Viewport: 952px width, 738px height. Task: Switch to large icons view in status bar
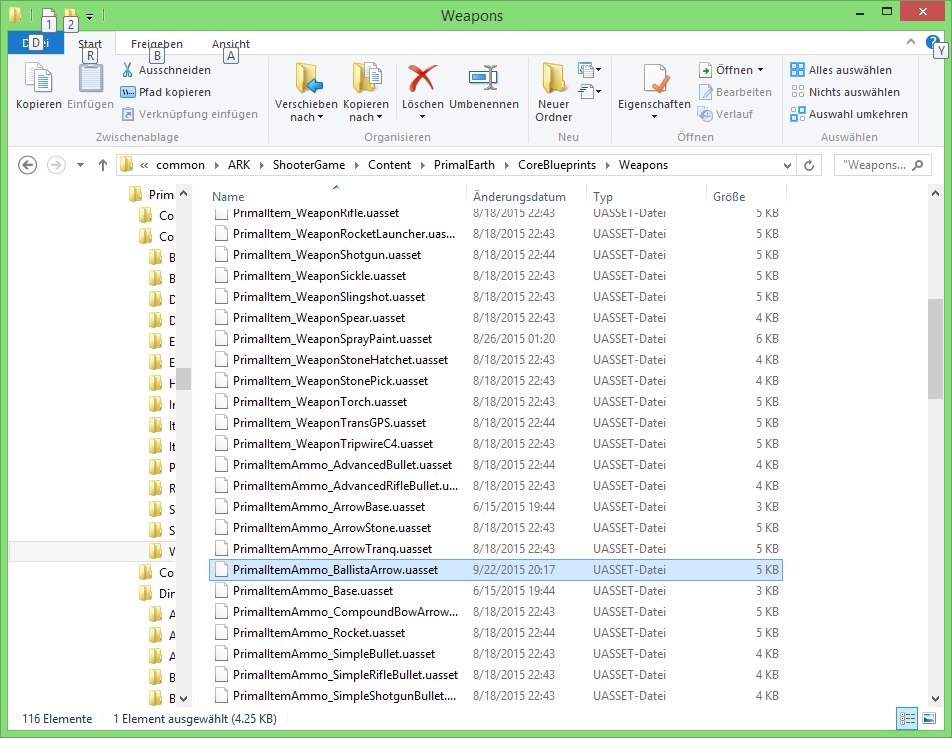[929, 719]
